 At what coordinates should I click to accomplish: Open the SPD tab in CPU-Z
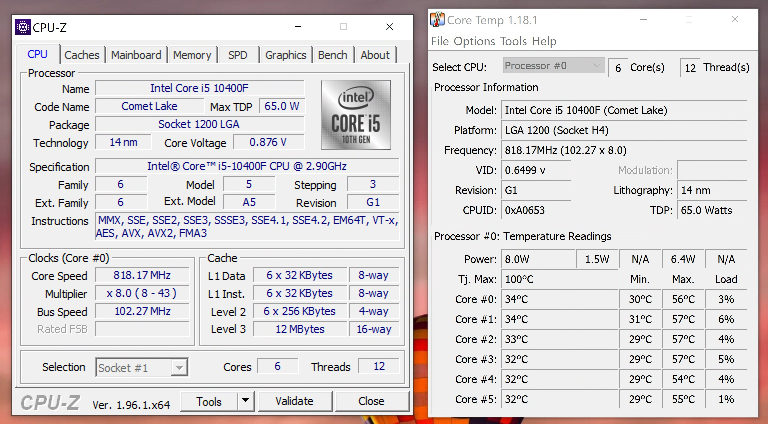point(238,55)
